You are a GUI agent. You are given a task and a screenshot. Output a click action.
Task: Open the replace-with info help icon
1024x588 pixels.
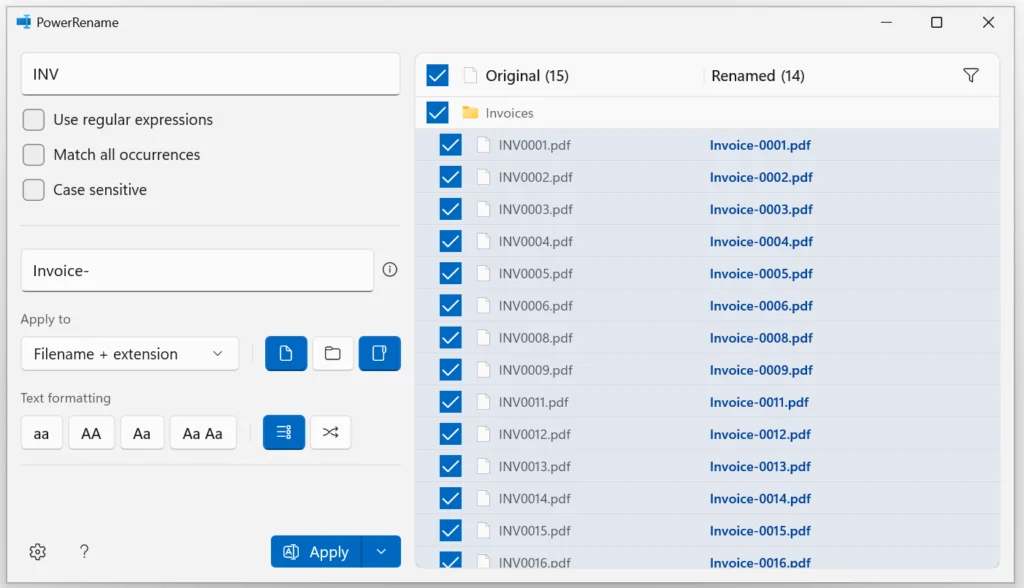(x=390, y=270)
